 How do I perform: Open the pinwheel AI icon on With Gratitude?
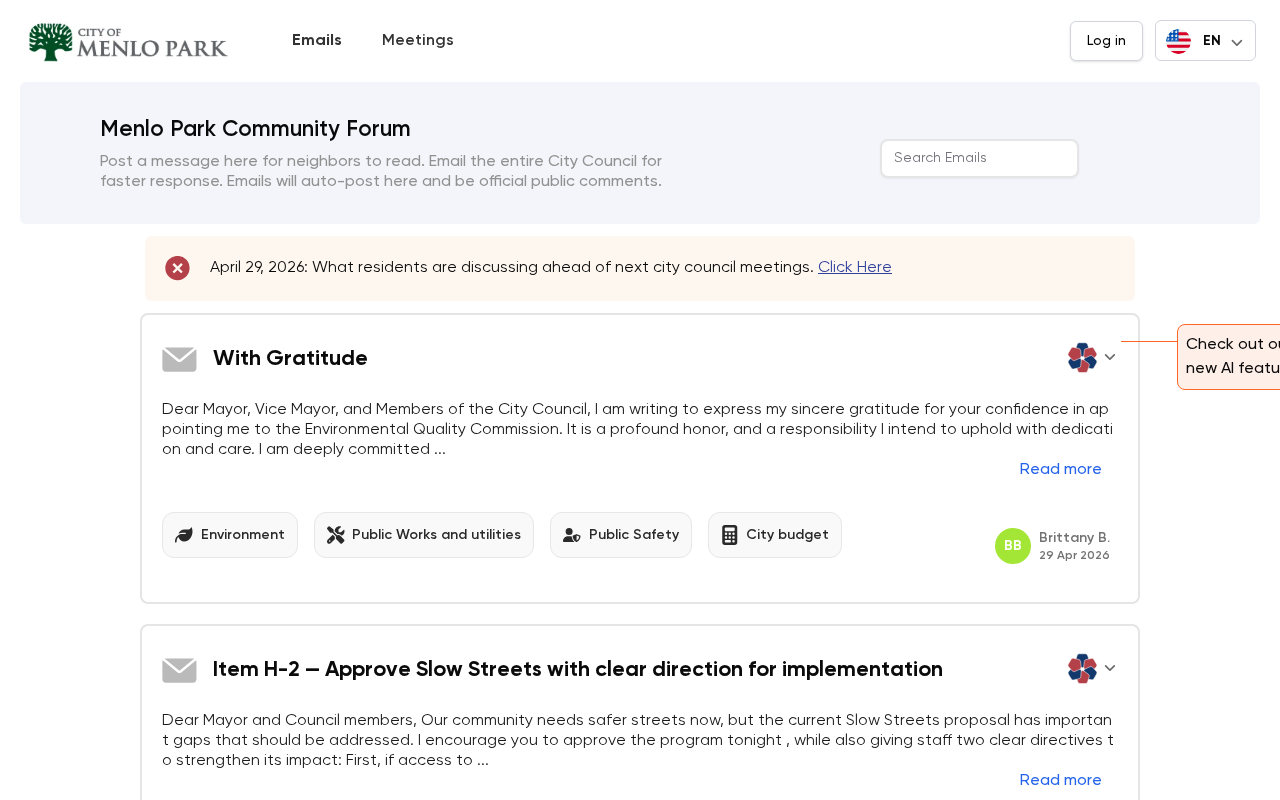point(1082,357)
